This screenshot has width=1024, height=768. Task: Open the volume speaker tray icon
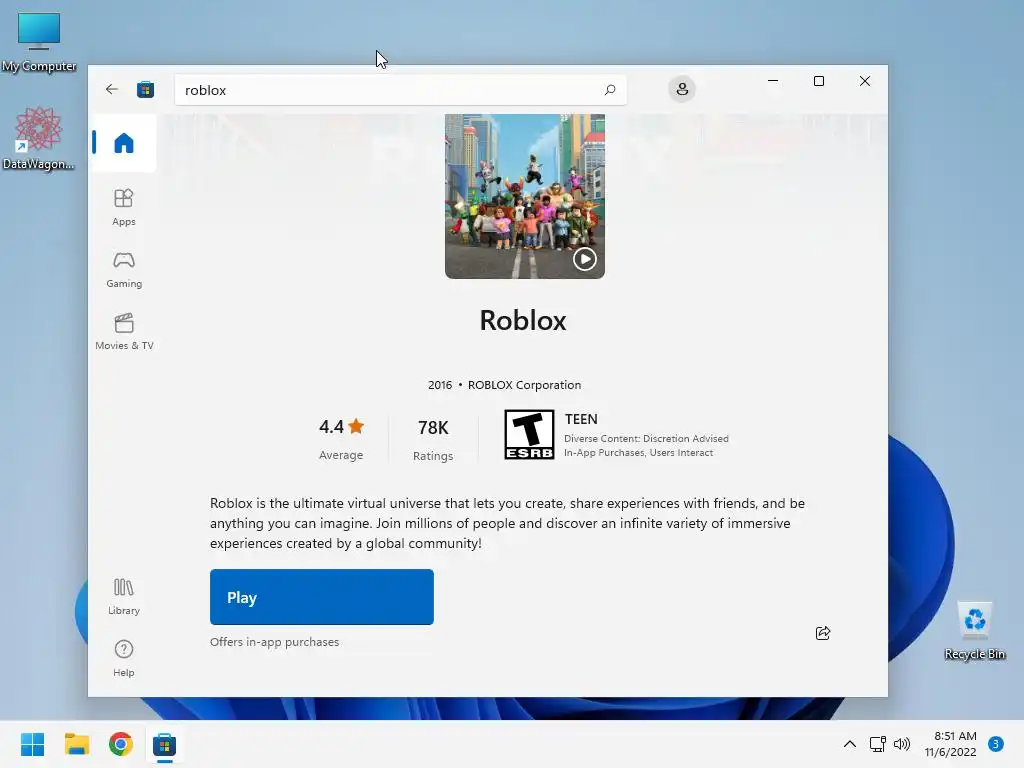(902, 744)
